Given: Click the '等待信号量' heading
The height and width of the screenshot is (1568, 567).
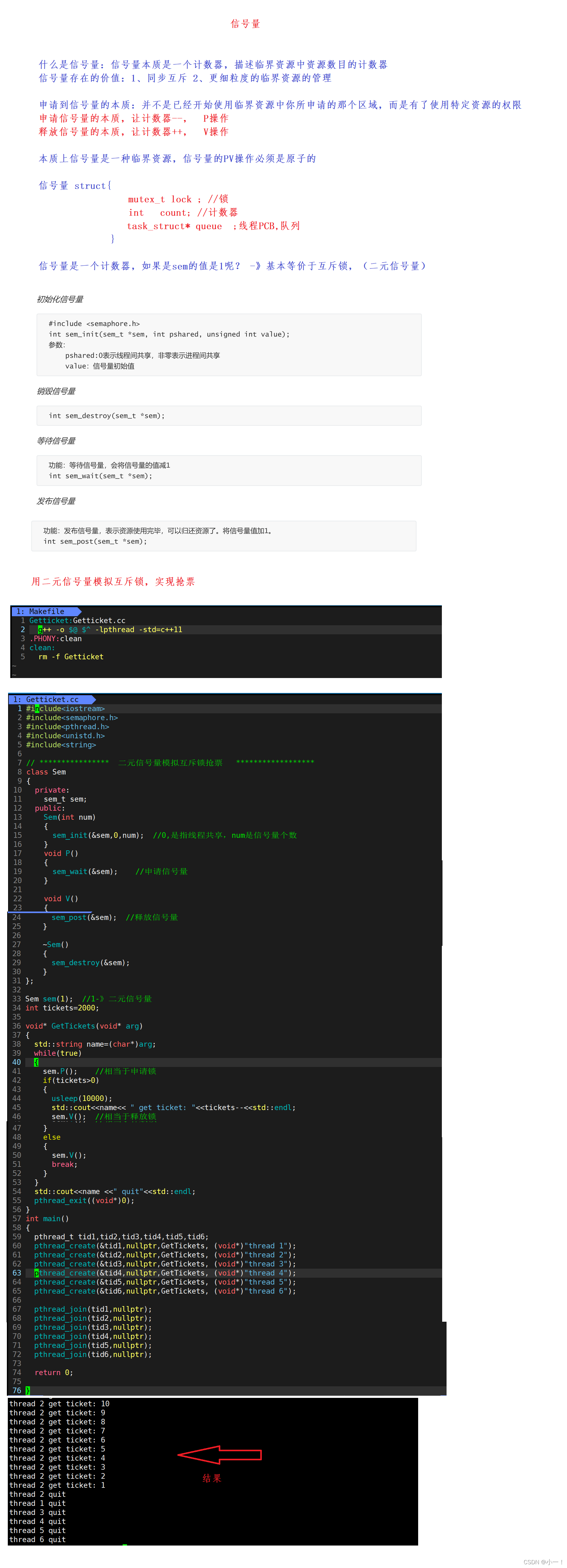Looking at the screenshot, I should click(x=56, y=441).
